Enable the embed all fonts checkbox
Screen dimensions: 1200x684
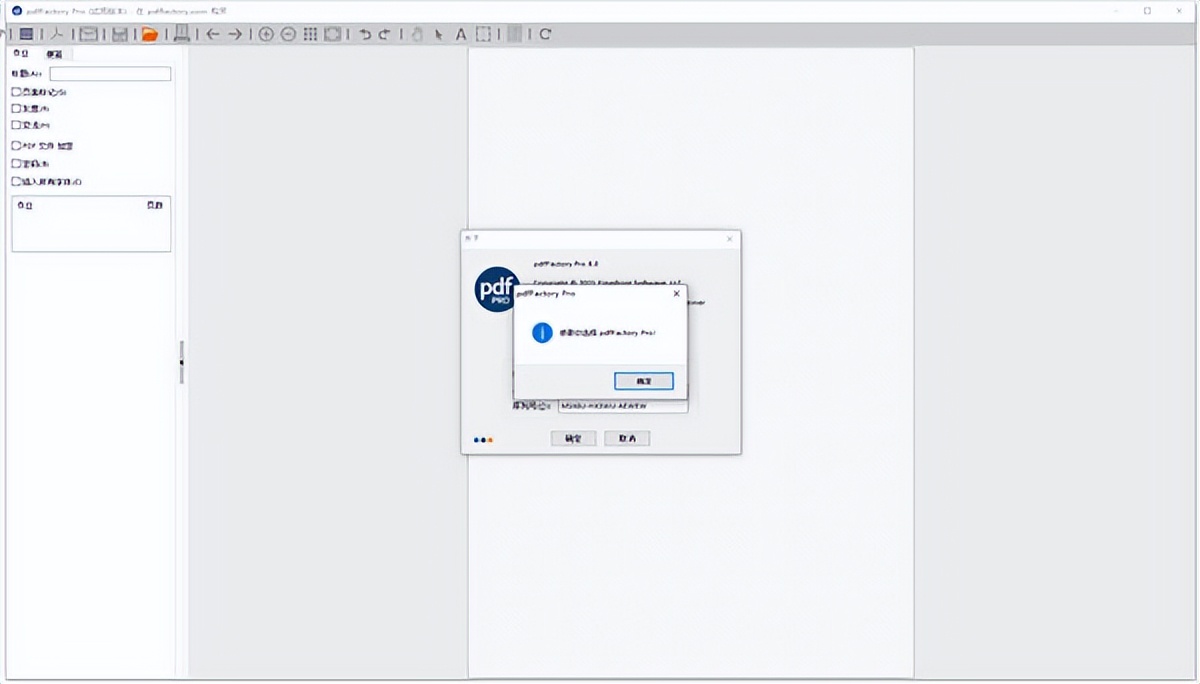[16, 182]
